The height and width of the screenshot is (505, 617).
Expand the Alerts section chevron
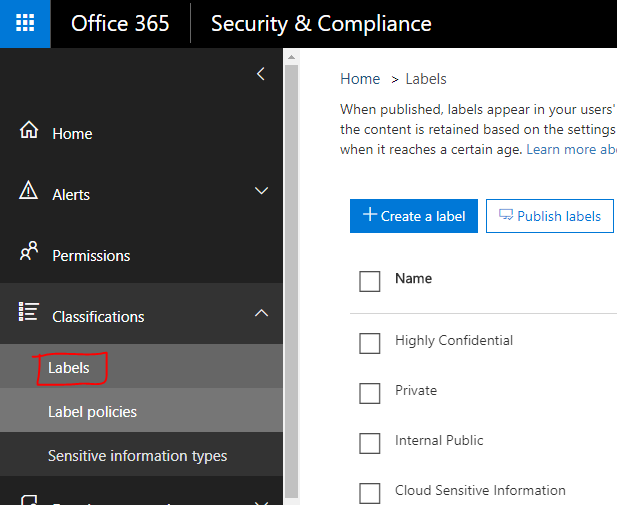pyautogui.click(x=261, y=191)
